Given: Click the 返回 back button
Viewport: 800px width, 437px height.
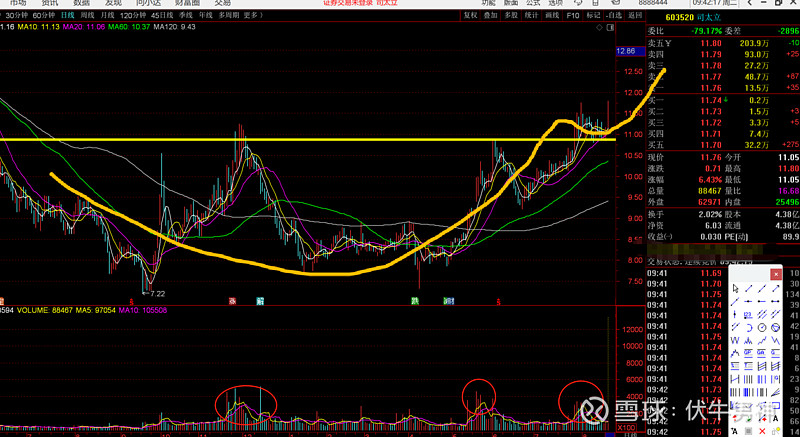Looking at the screenshot, I should tap(635, 15).
